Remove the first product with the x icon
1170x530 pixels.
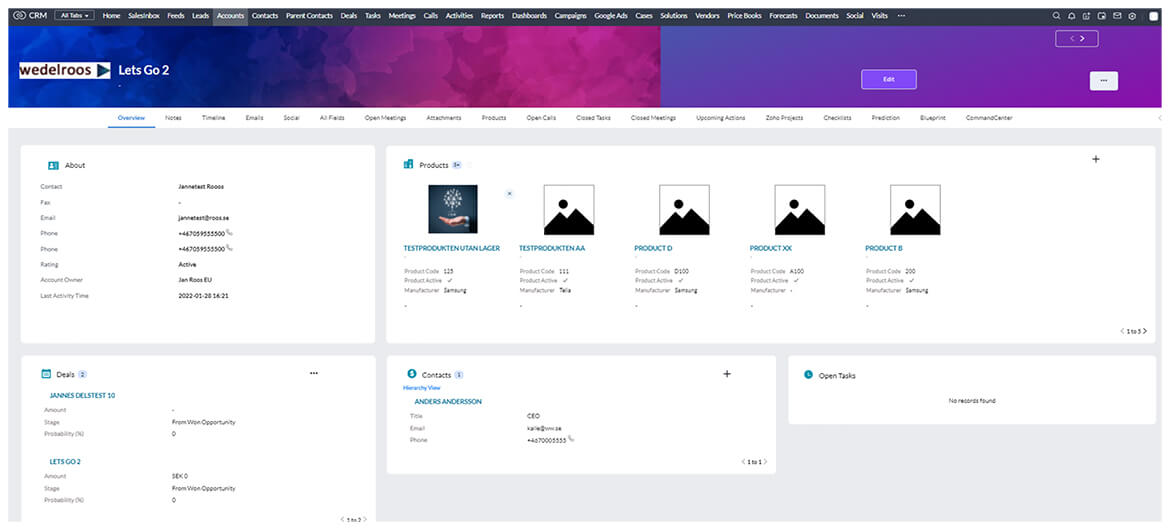(x=509, y=193)
